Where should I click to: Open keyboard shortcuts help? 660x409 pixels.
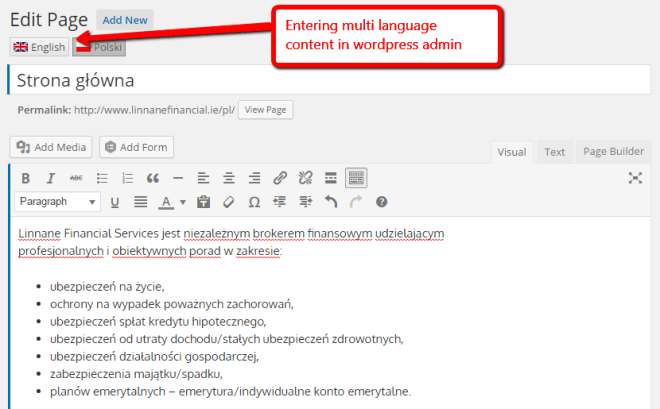point(382,202)
